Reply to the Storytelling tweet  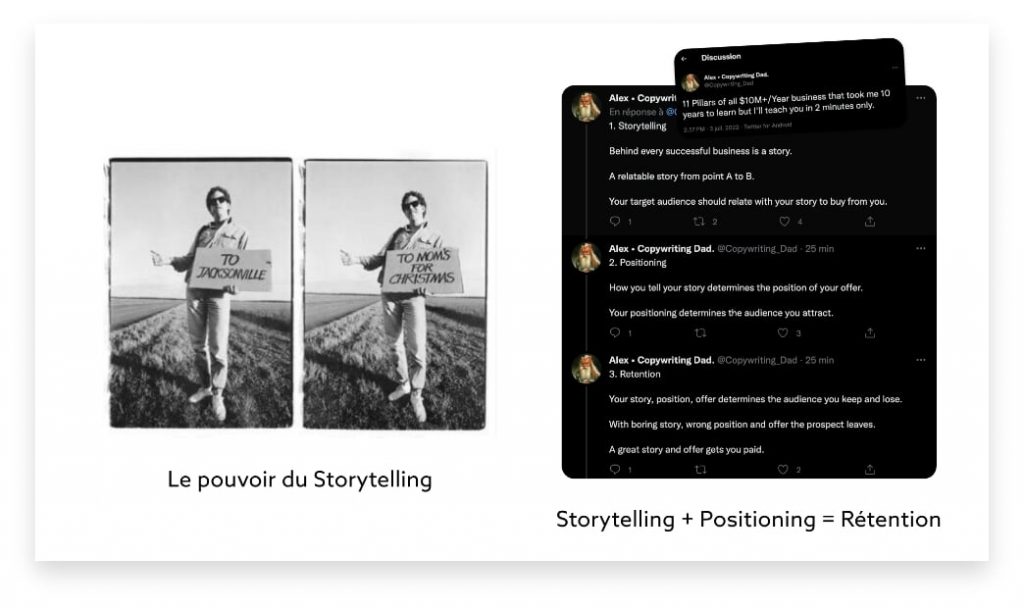[614, 221]
